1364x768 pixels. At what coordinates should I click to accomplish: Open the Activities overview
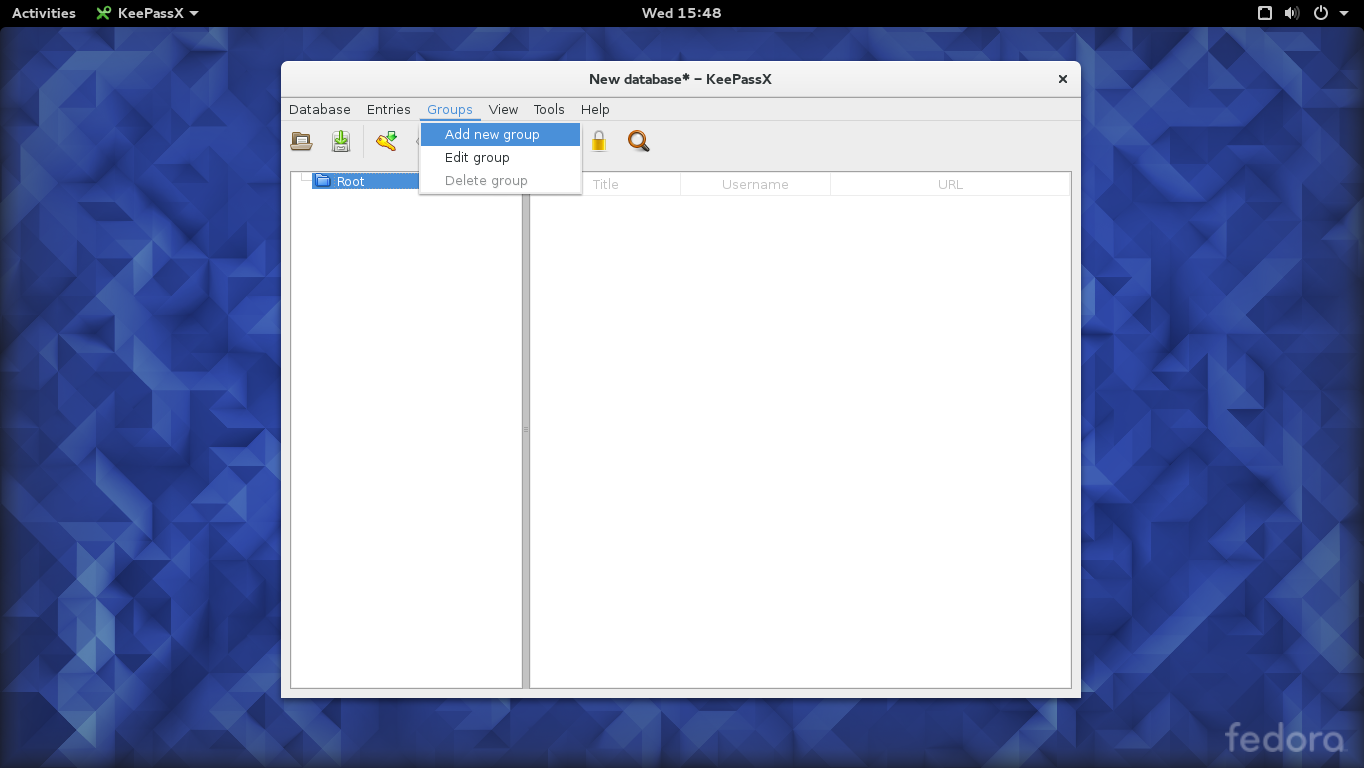(x=44, y=13)
